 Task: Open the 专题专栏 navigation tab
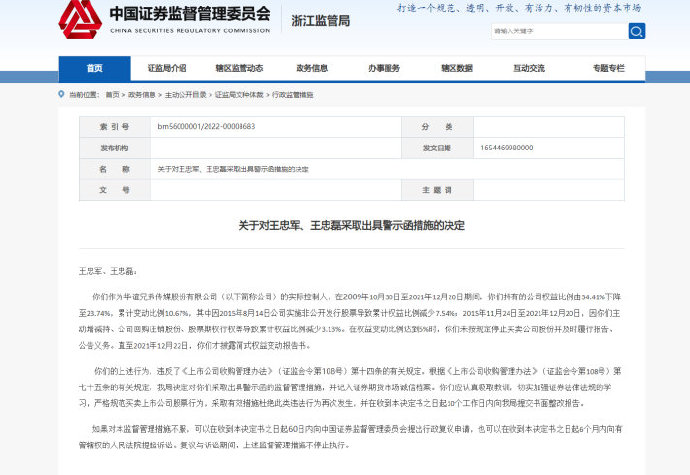pyautogui.click(x=608, y=68)
